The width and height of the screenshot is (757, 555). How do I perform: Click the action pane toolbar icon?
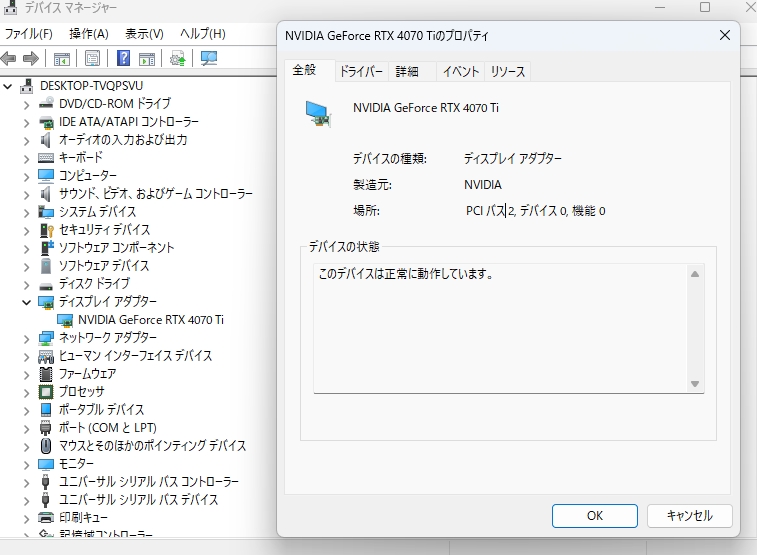point(147,59)
